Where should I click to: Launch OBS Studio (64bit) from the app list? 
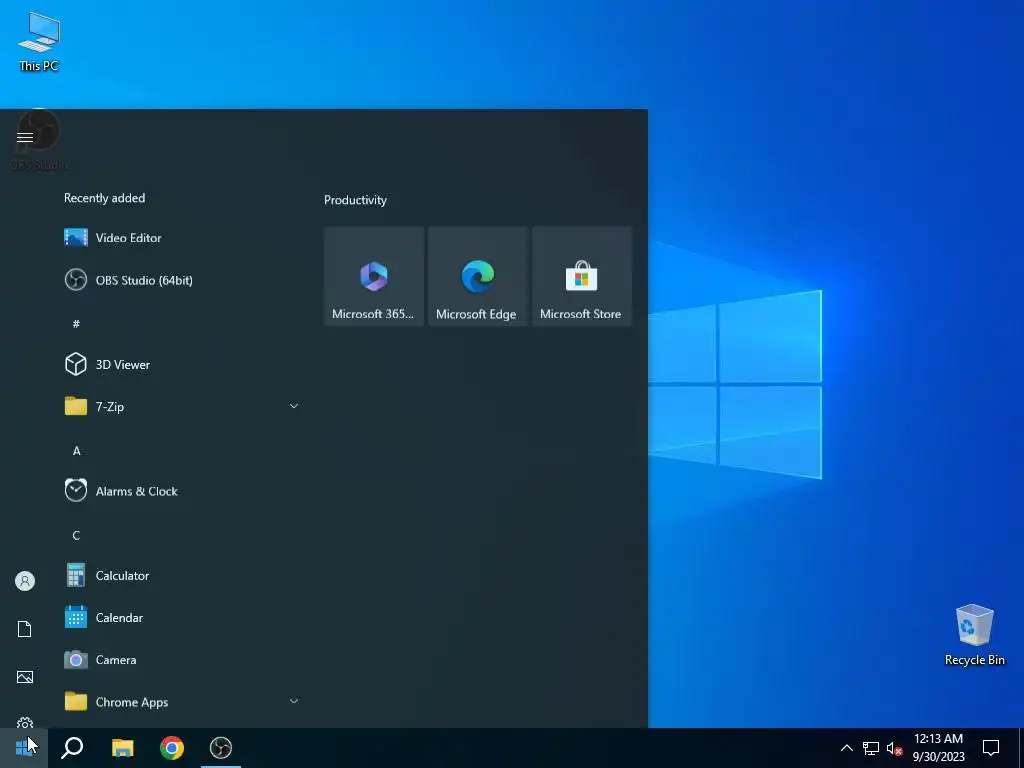[182, 280]
